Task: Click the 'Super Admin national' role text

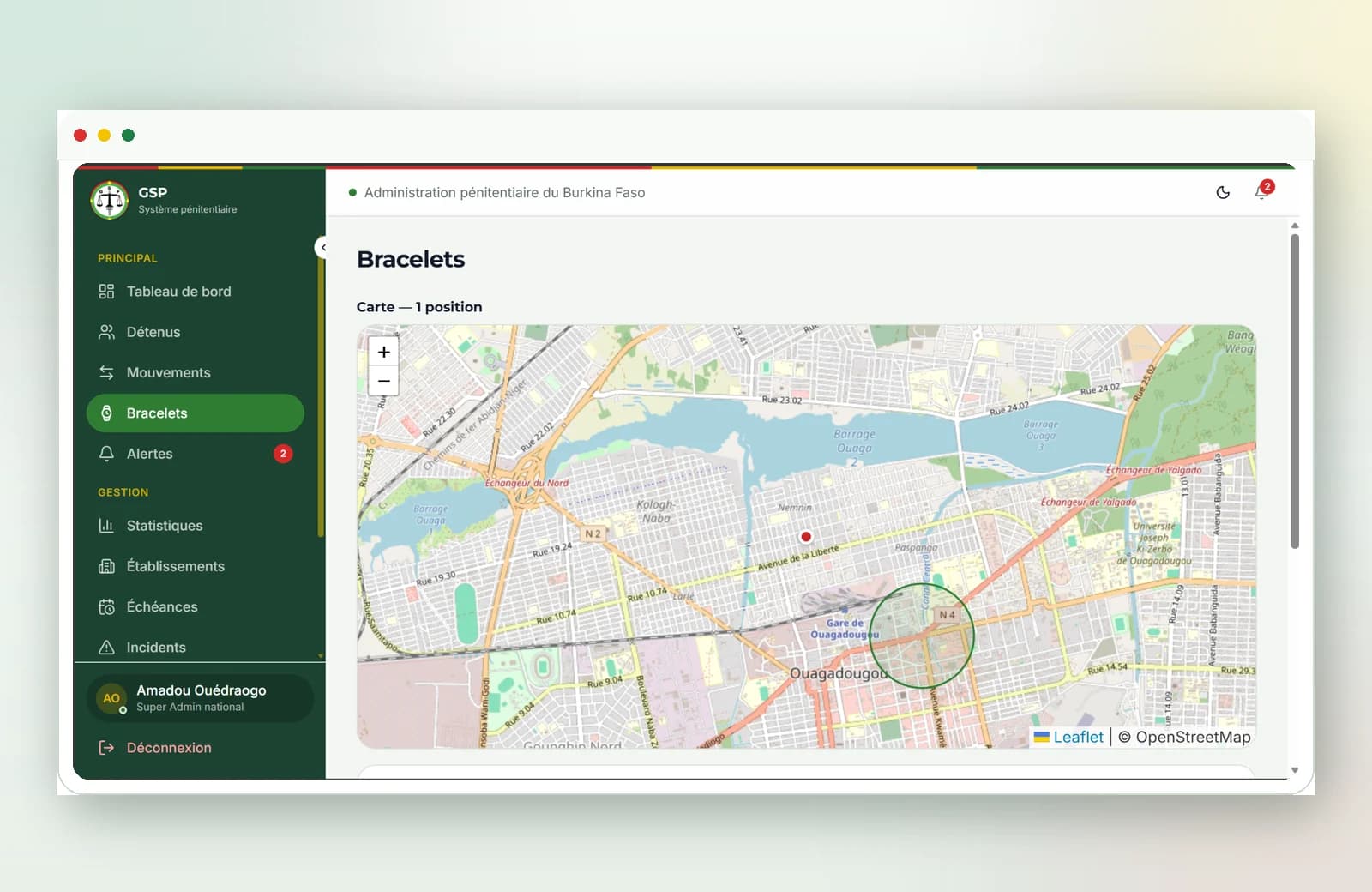Action: pyautogui.click(x=190, y=707)
